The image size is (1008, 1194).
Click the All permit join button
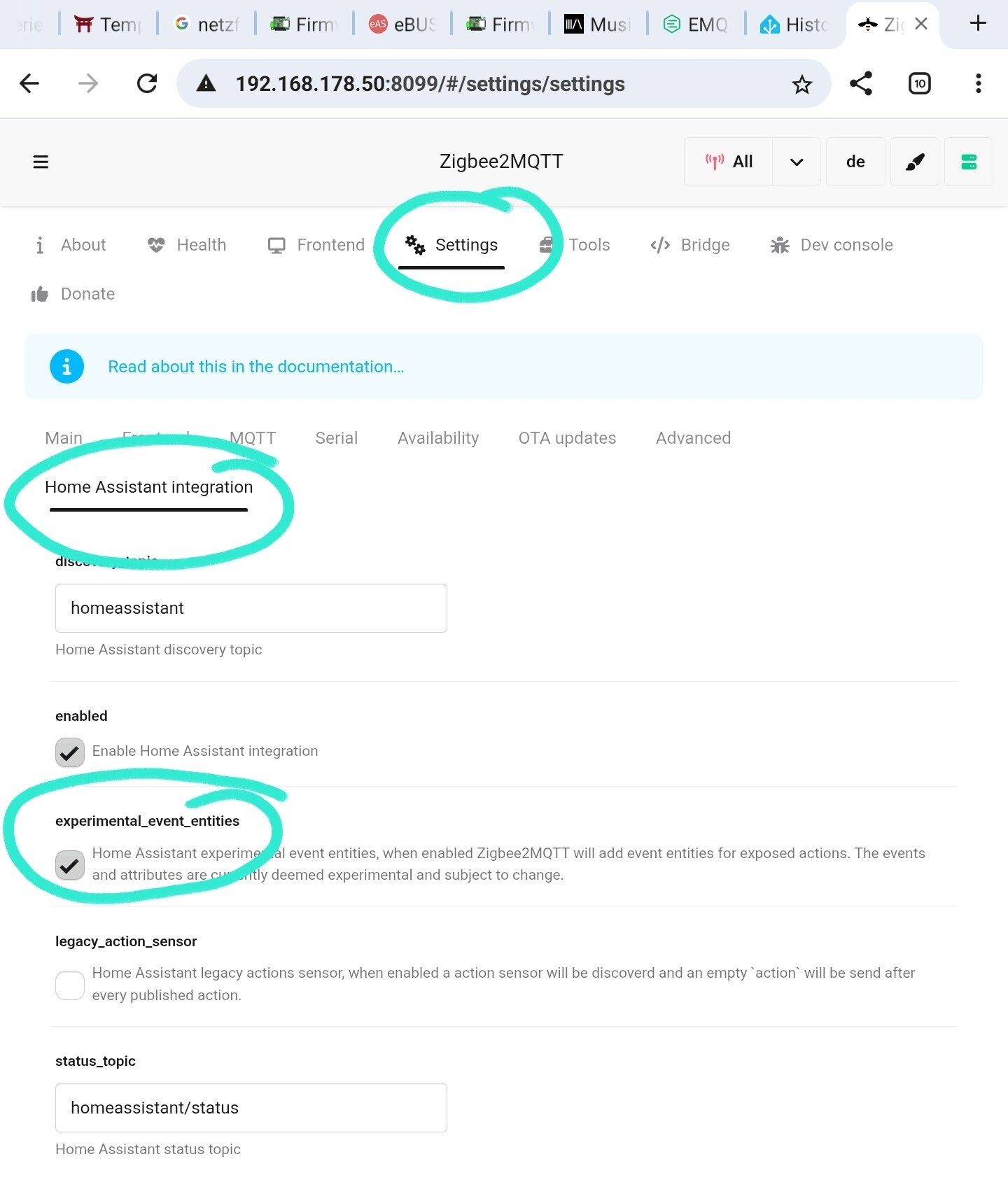pos(729,162)
